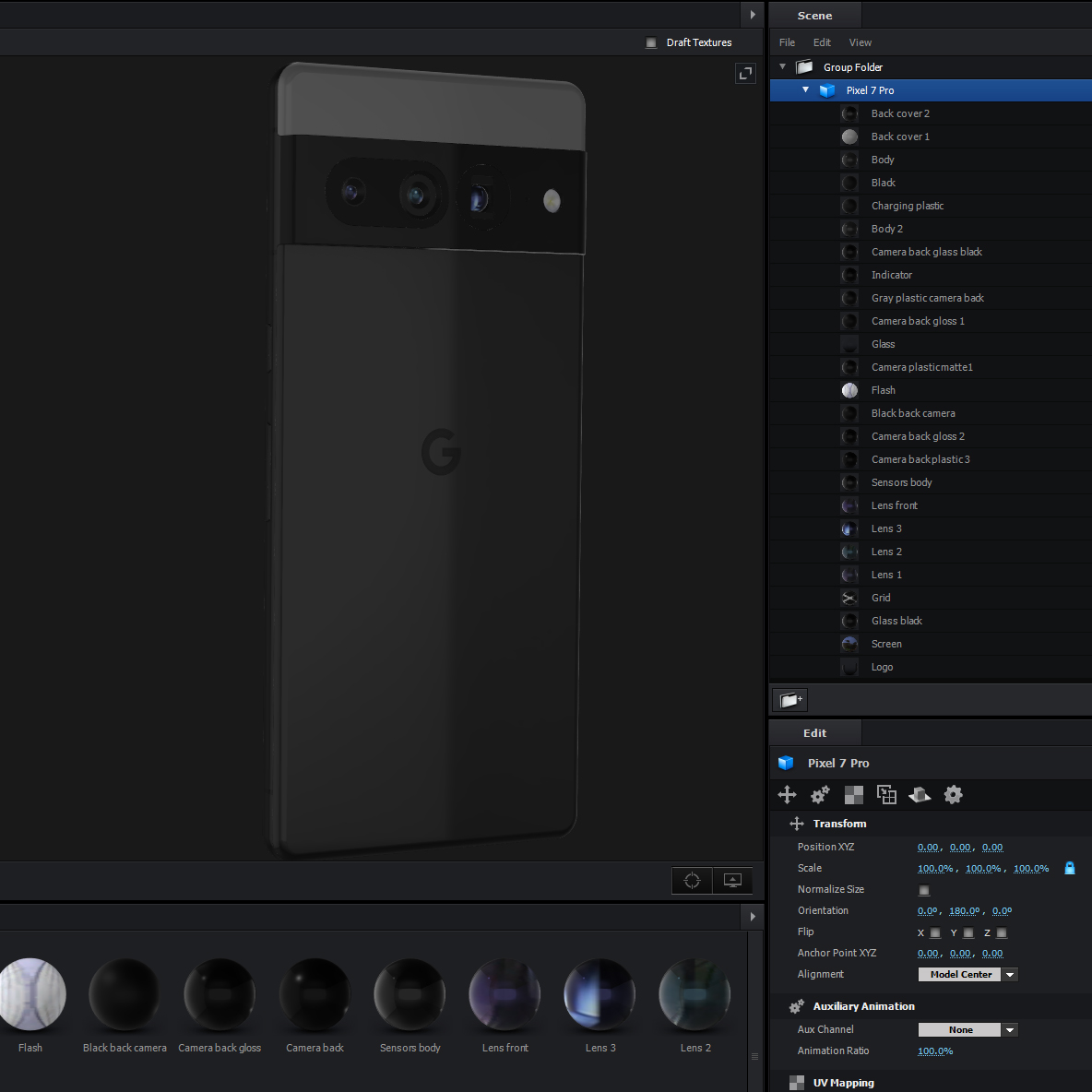The width and height of the screenshot is (1092, 1092).
Task: Open the Scene Edit menu
Action: (x=822, y=42)
